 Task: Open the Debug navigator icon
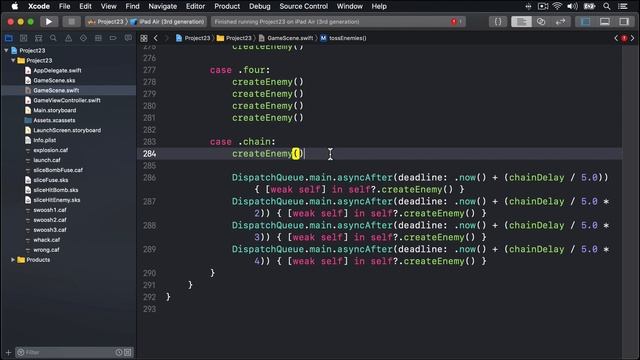tap(98, 38)
